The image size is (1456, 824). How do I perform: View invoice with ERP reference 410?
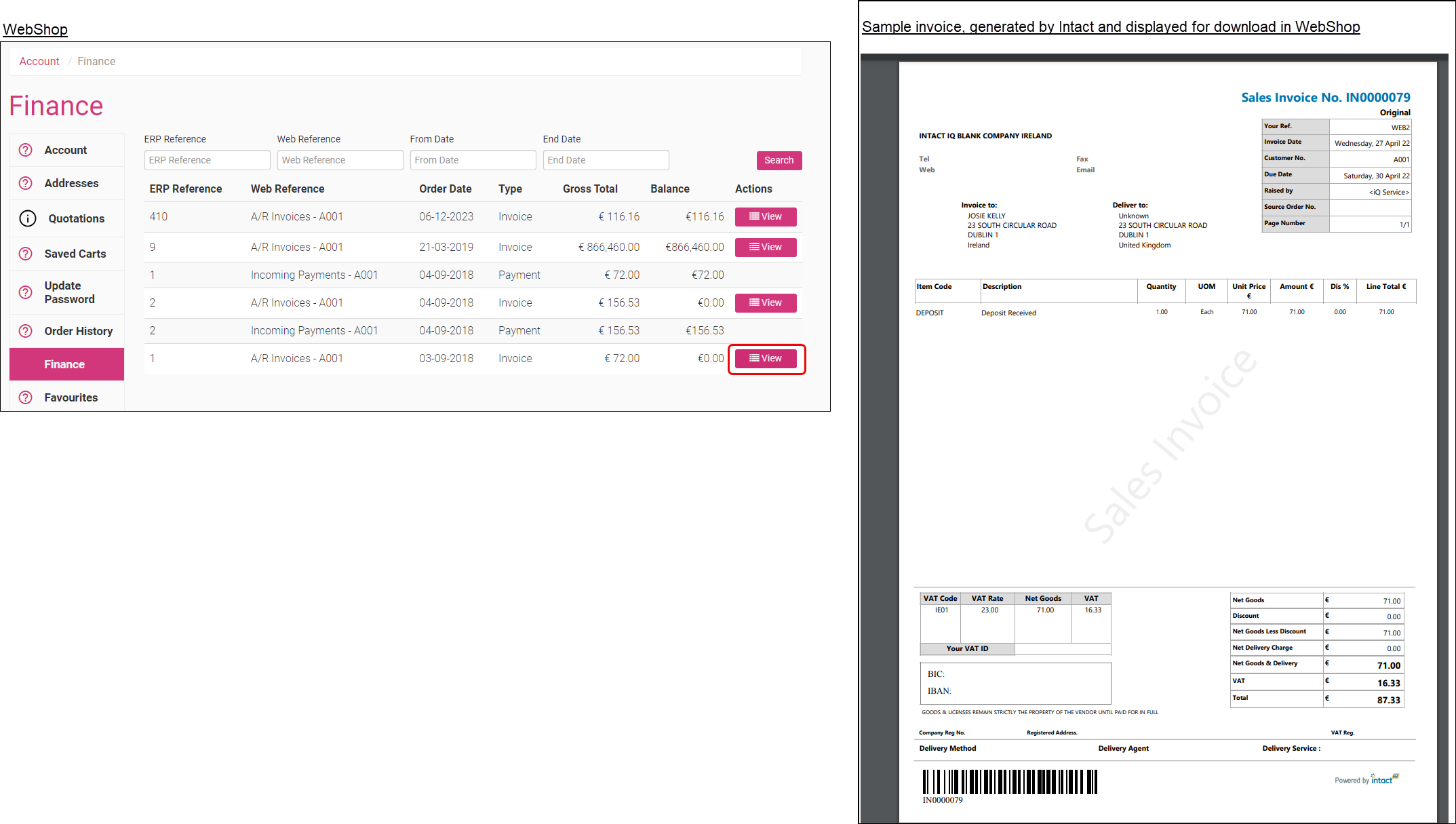coord(765,216)
